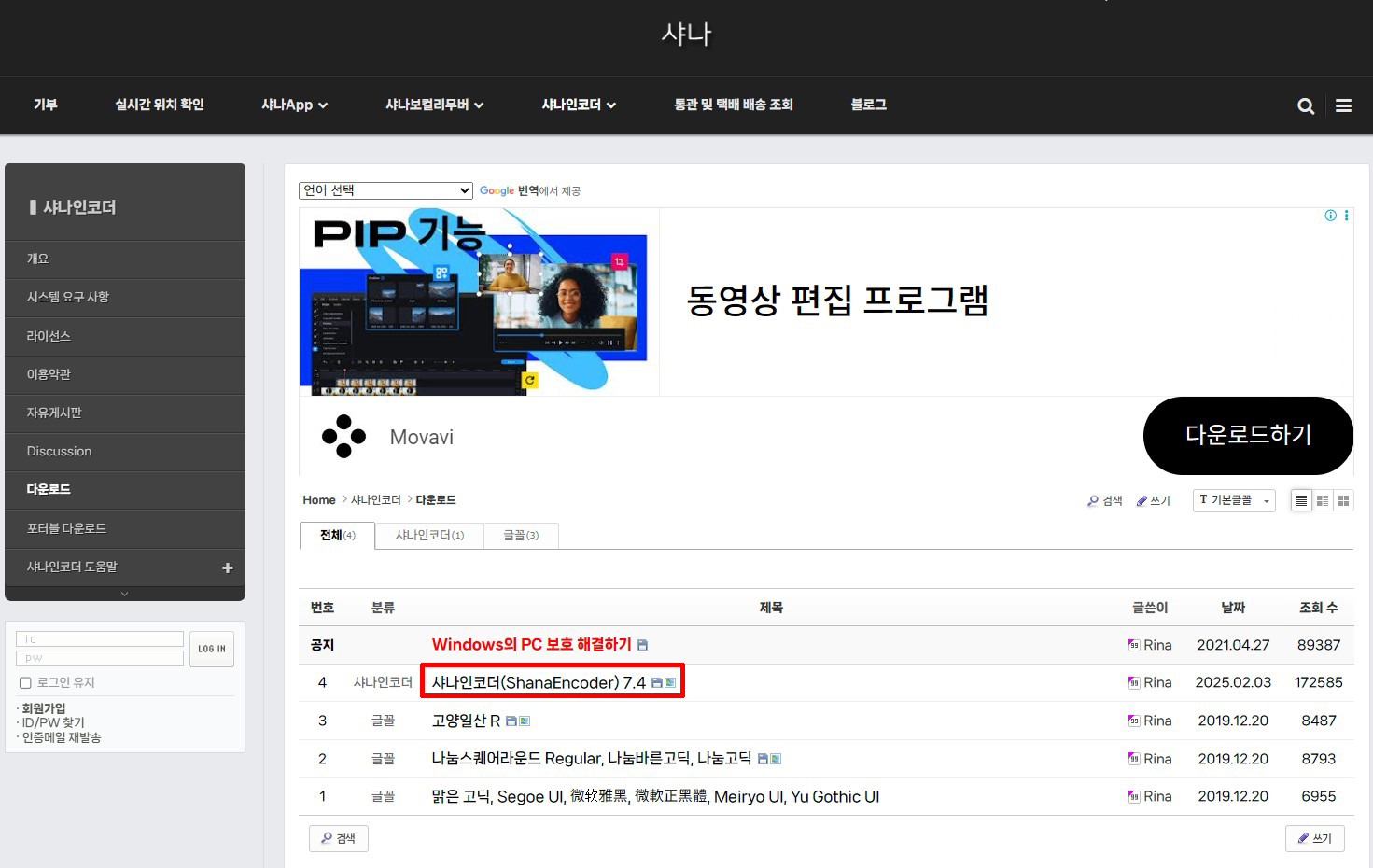Open the 인증메일 재발송 link
The height and width of the screenshot is (868, 1373).
tap(62, 737)
